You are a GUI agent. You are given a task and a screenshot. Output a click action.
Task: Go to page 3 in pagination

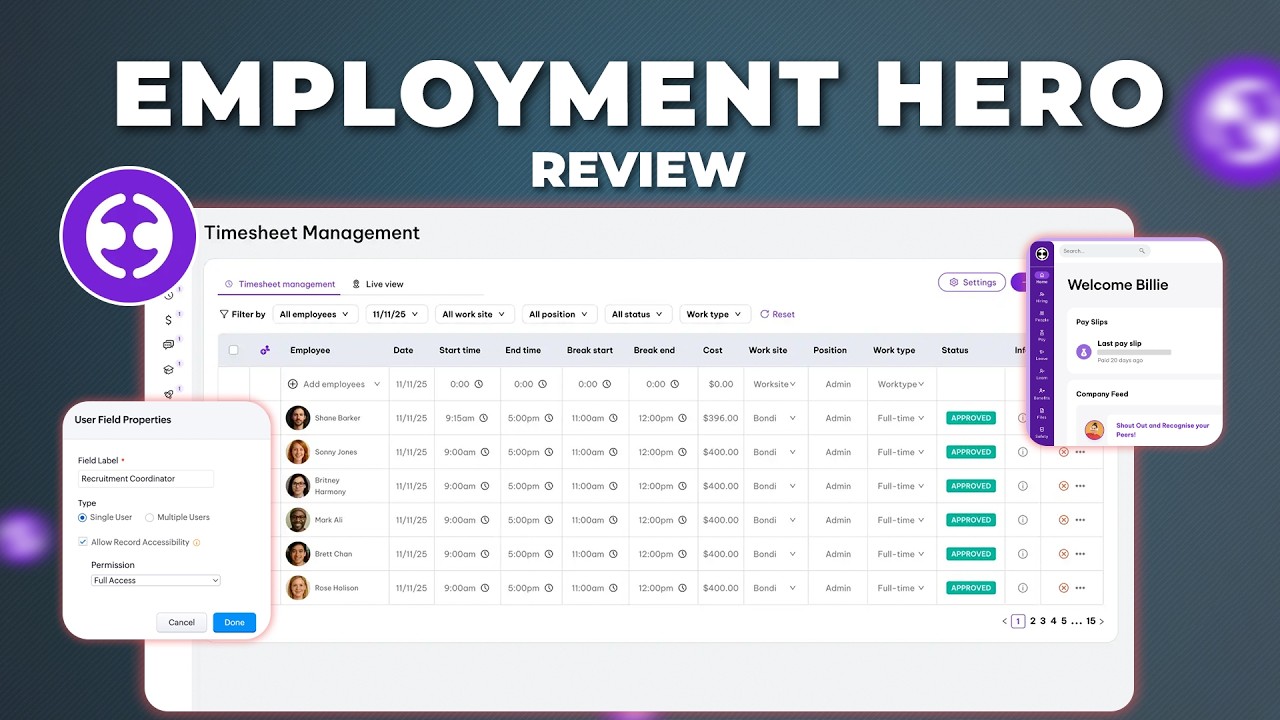(x=1043, y=621)
